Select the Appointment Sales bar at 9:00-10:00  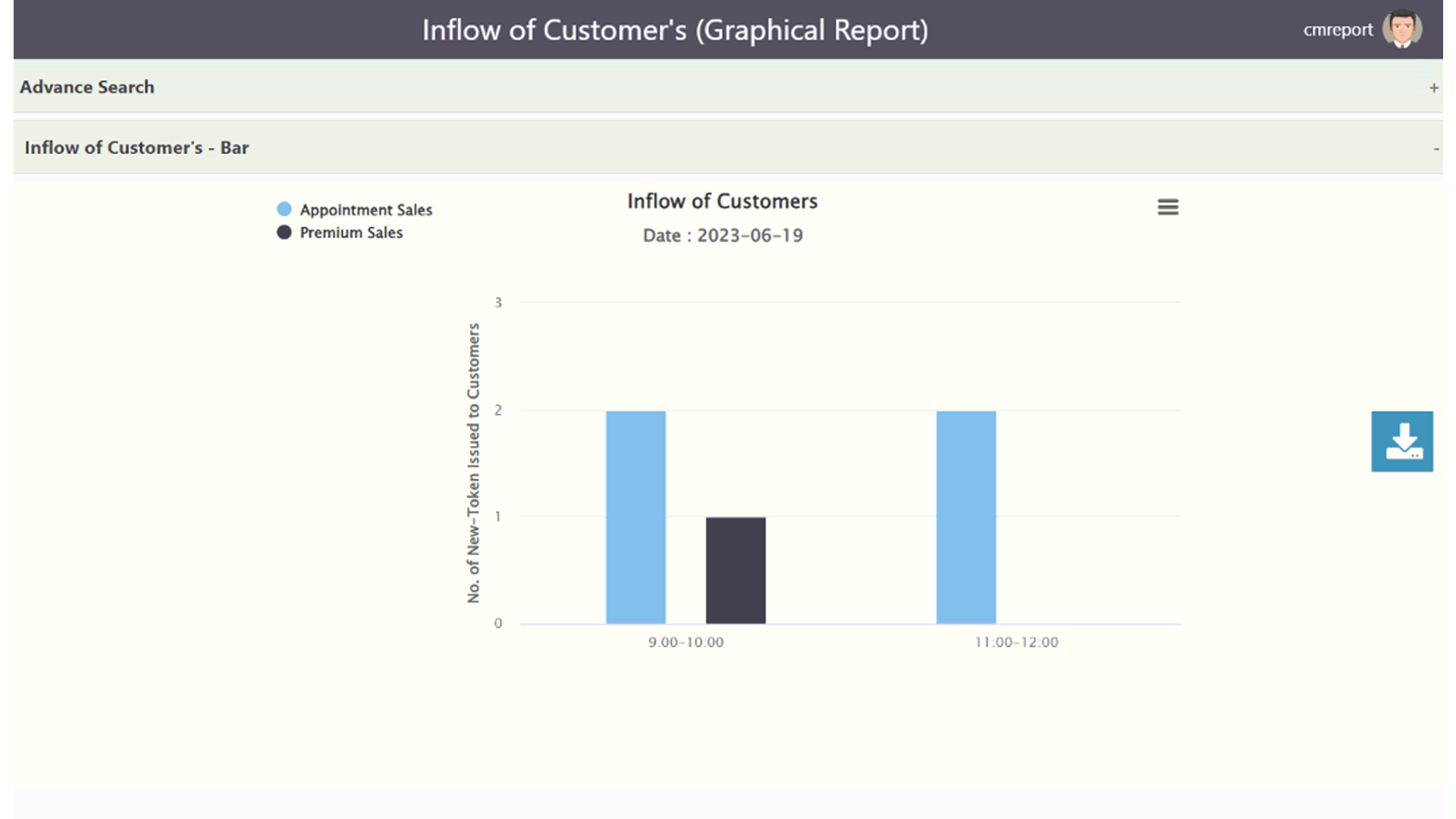tap(635, 517)
